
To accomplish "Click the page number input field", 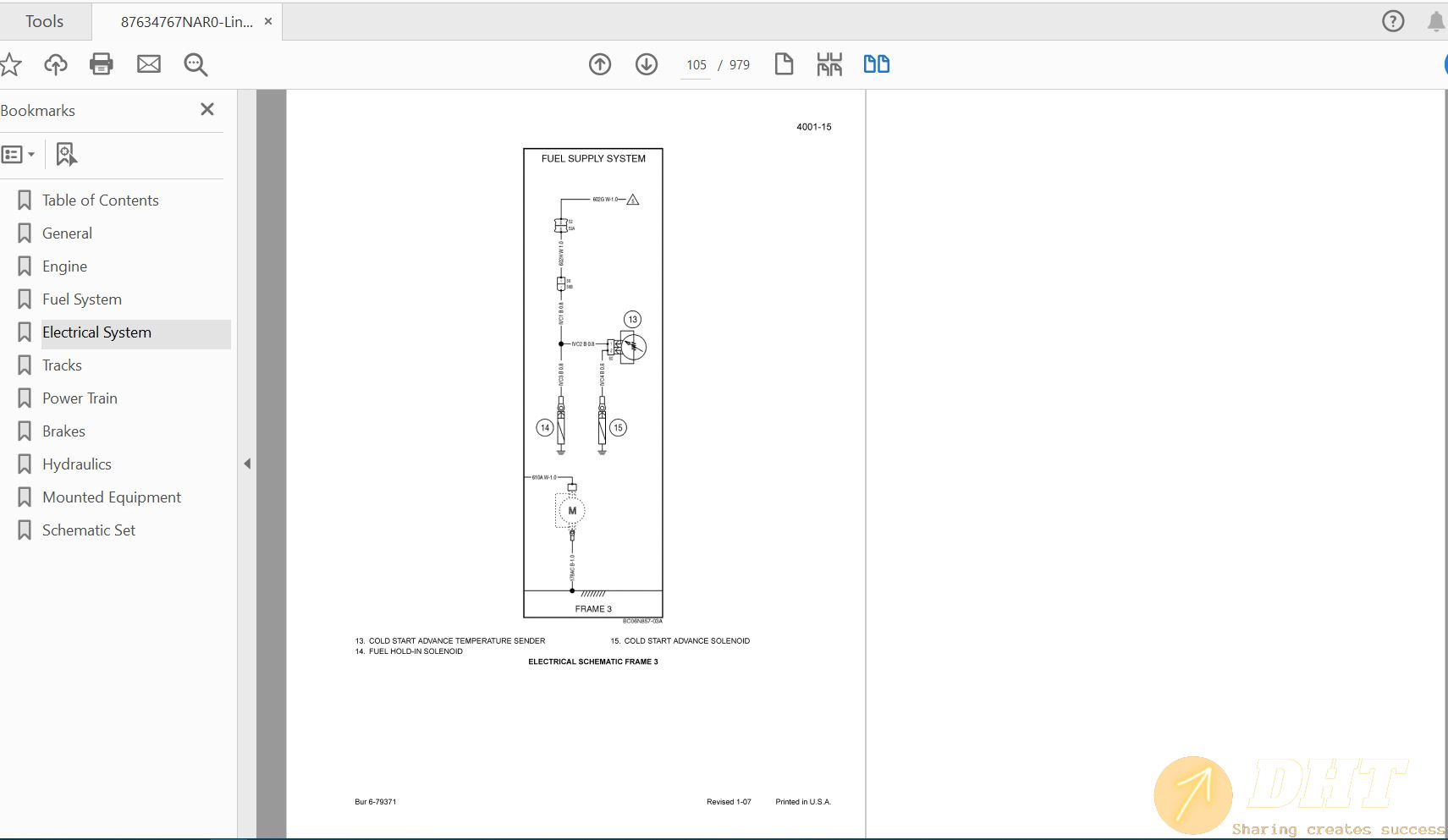I will click(696, 65).
